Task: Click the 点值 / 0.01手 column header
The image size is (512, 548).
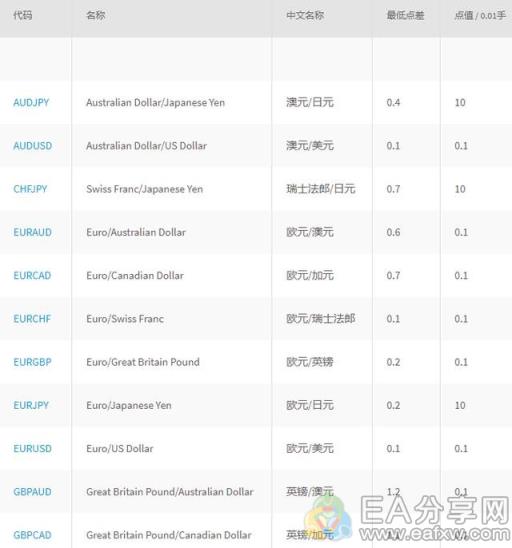Action: 480,15
